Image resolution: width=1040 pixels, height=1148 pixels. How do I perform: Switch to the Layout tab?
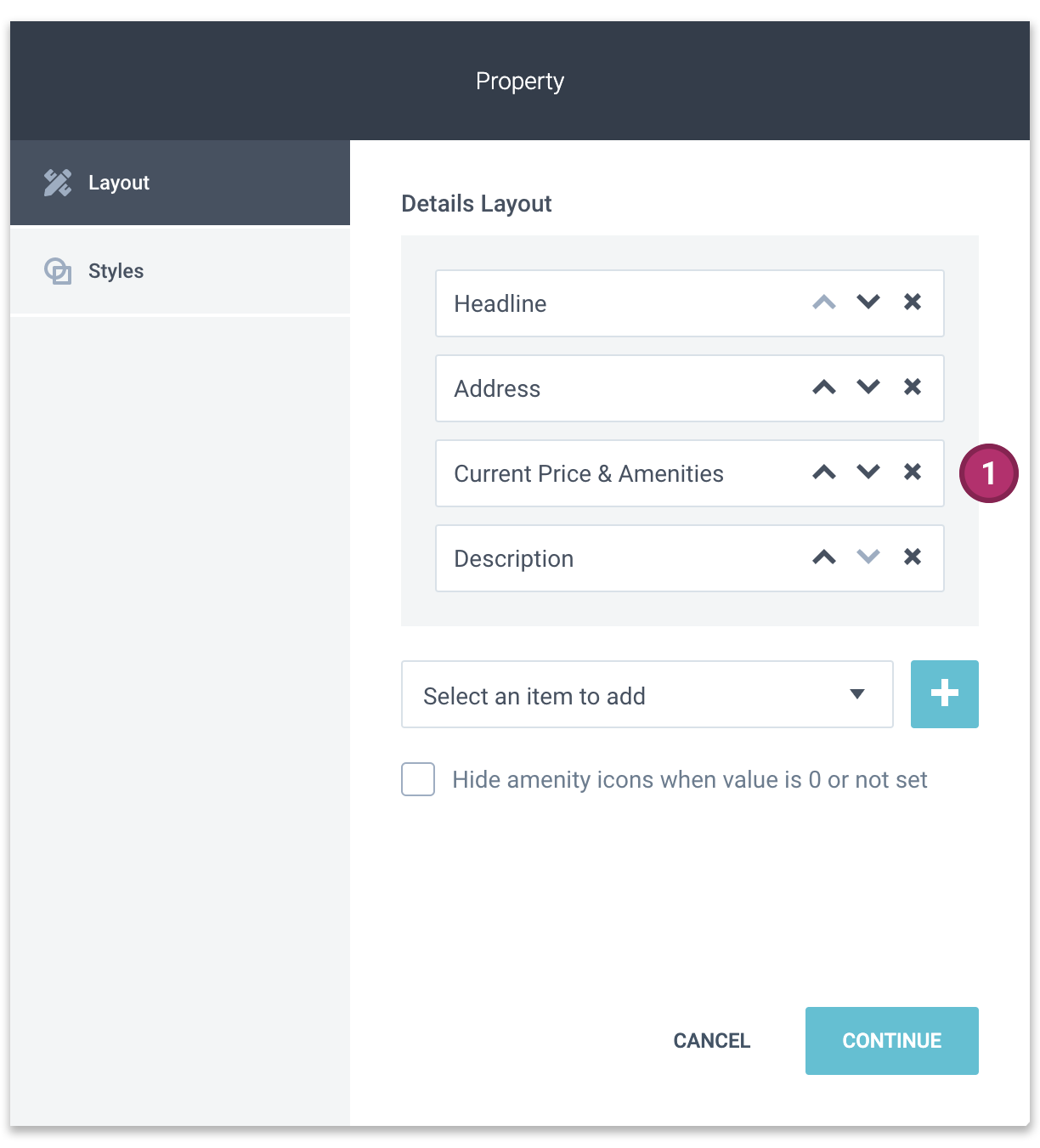click(x=180, y=183)
